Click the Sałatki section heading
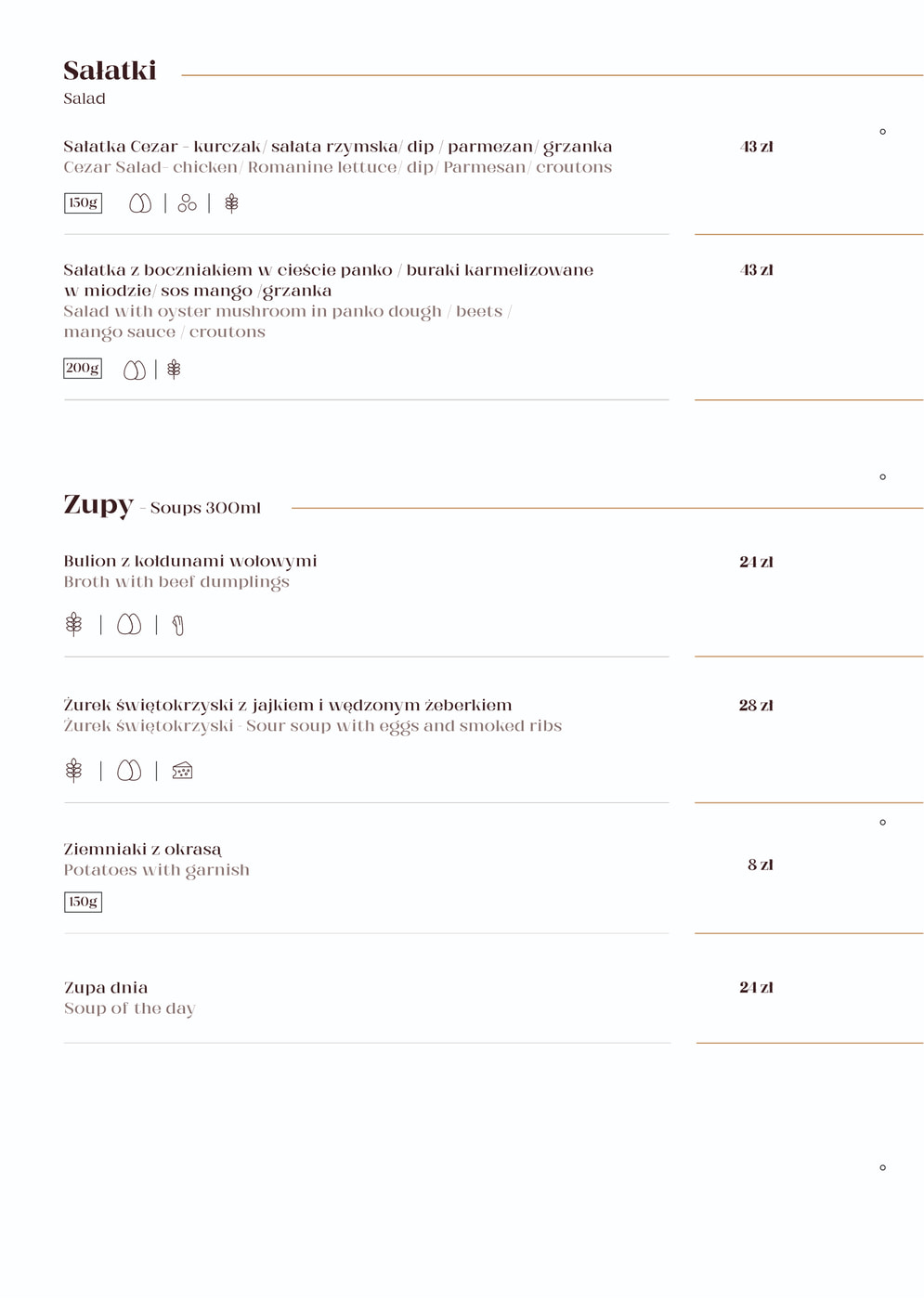 pyautogui.click(x=110, y=71)
